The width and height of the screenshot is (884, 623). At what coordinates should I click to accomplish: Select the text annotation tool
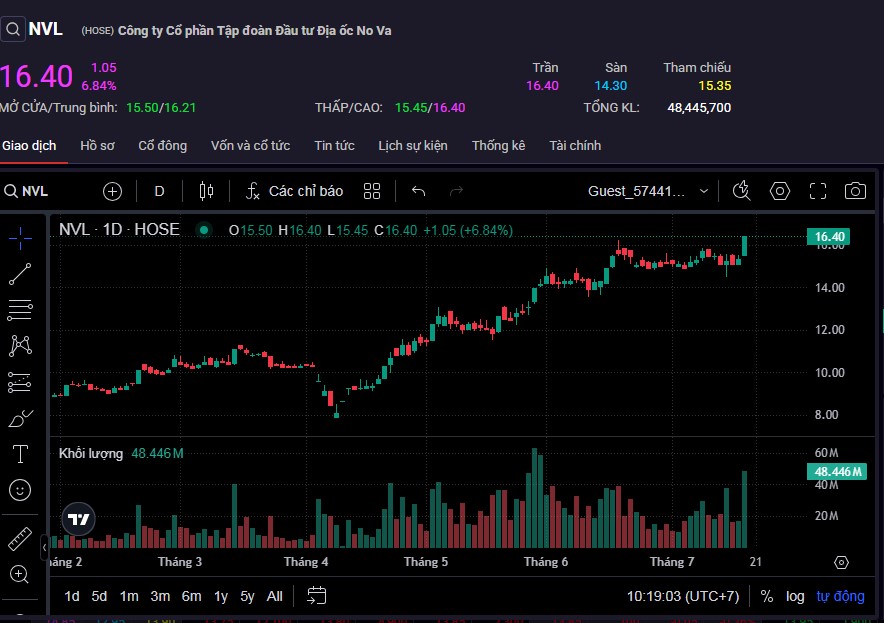(20, 454)
